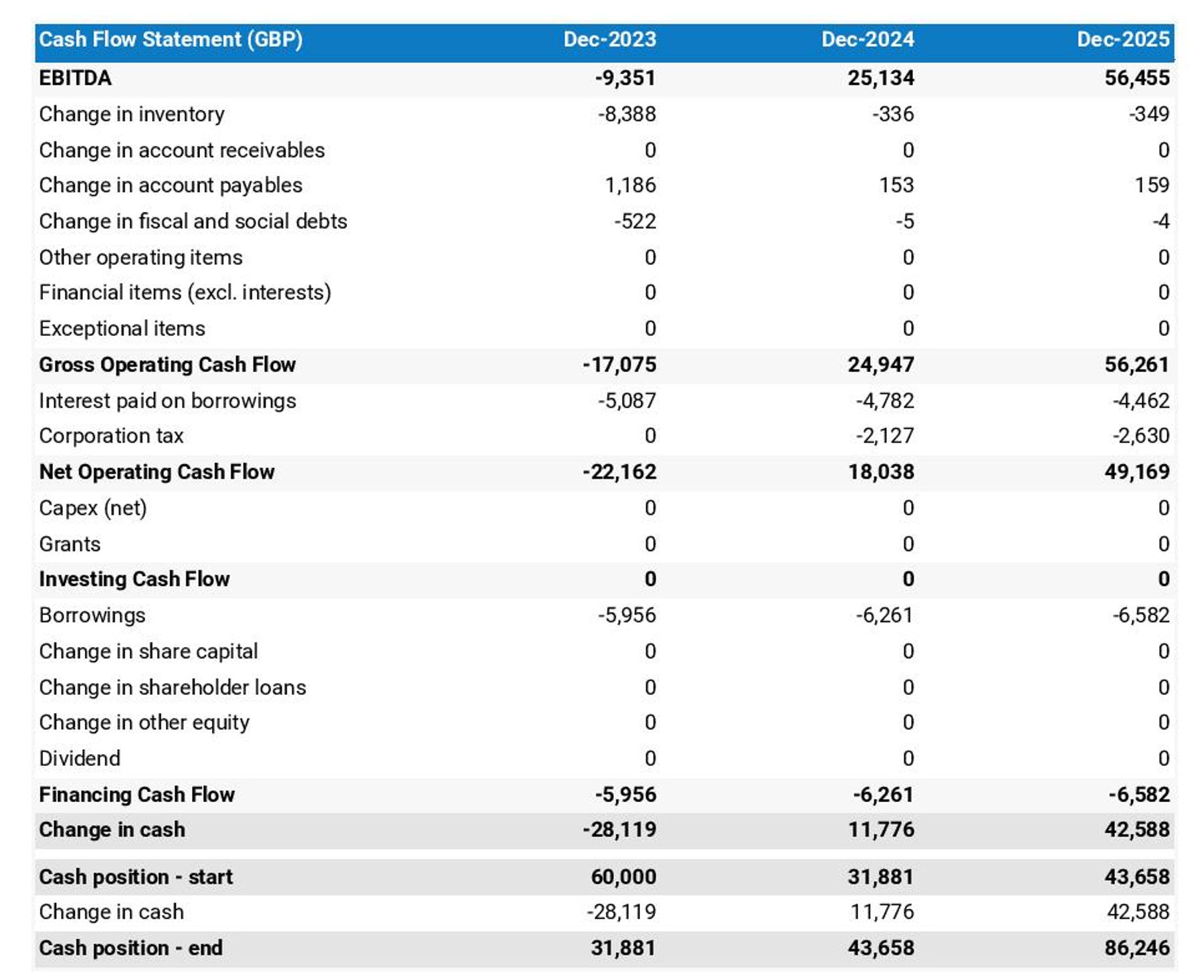1204x980 pixels.
Task: Select the Dec-2024 column header
Action: click(x=866, y=39)
